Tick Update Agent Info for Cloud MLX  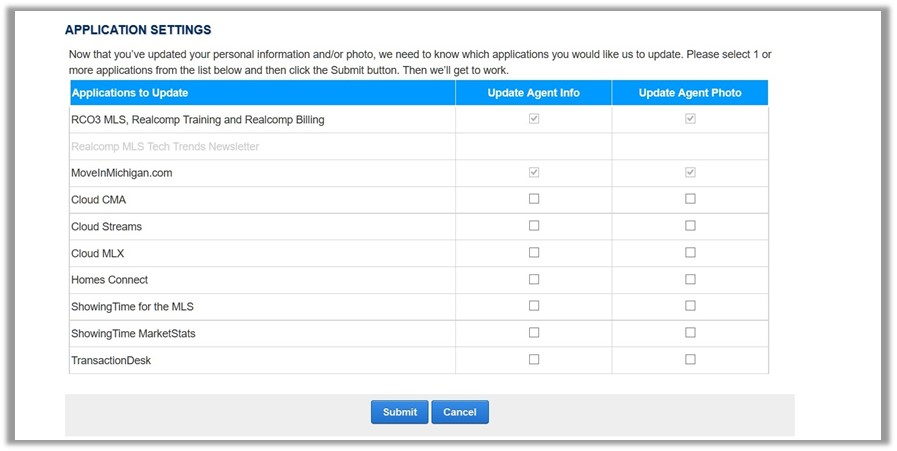pyautogui.click(x=534, y=252)
